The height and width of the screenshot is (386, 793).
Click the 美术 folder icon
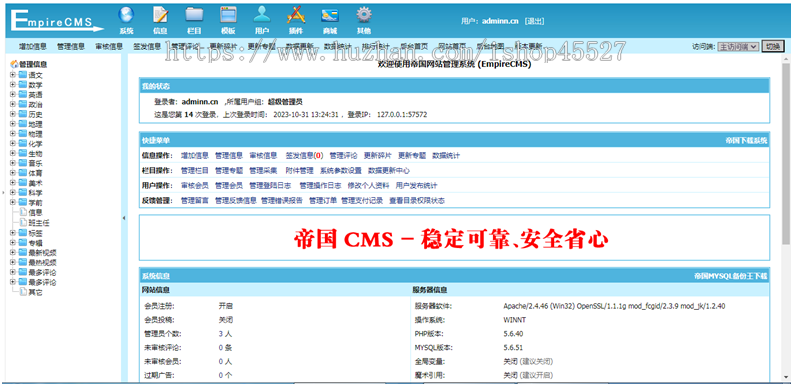[23, 183]
